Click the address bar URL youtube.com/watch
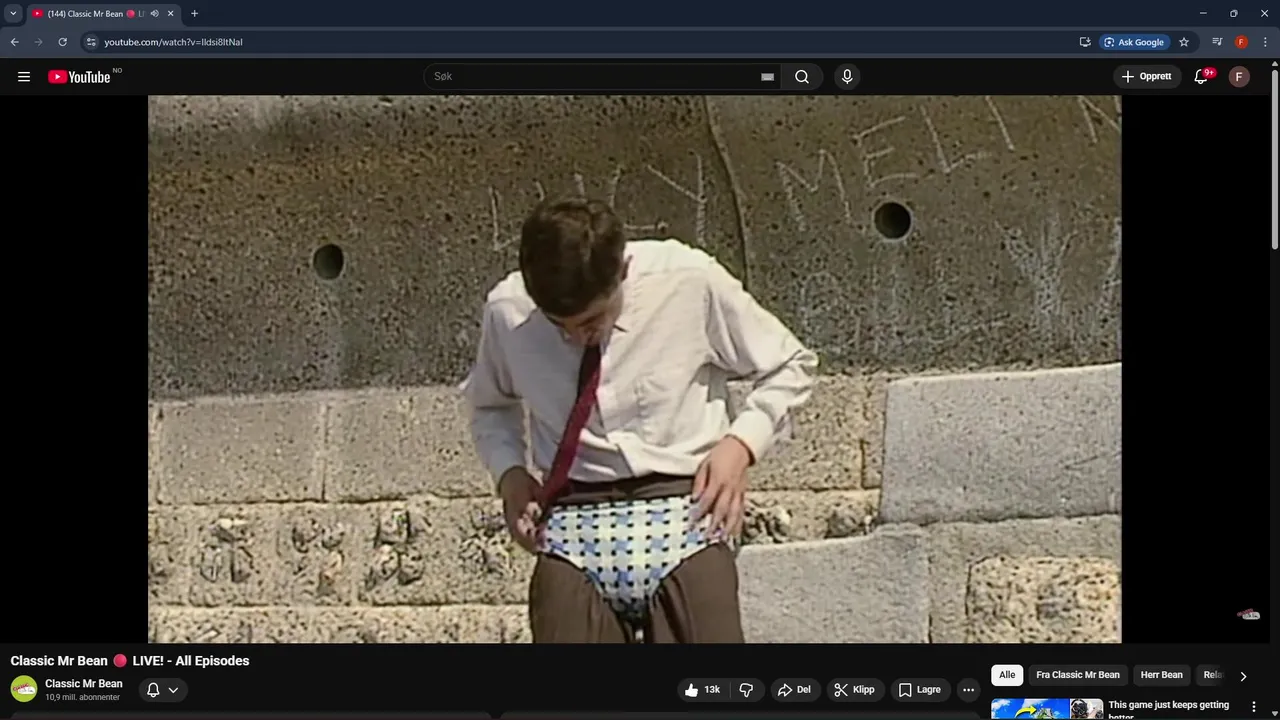This screenshot has height=720, width=1280. click(173, 42)
